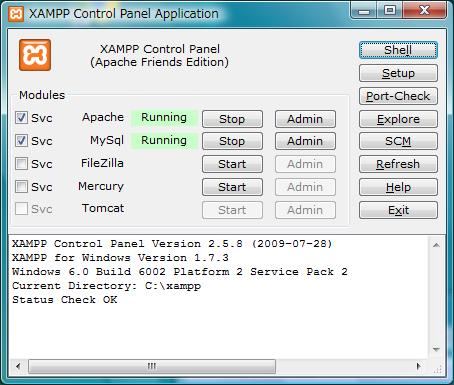The image size is (454, 385).
Task: Enable the Mercury Svc checkbox
Action: coord(21,187)
